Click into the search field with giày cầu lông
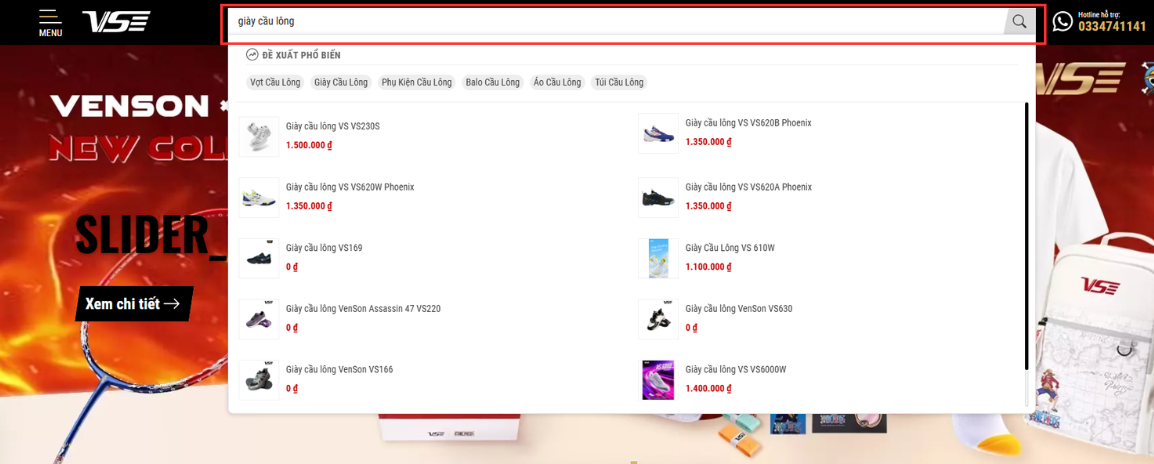The image size is (1154, 464). tap(617, 21)
